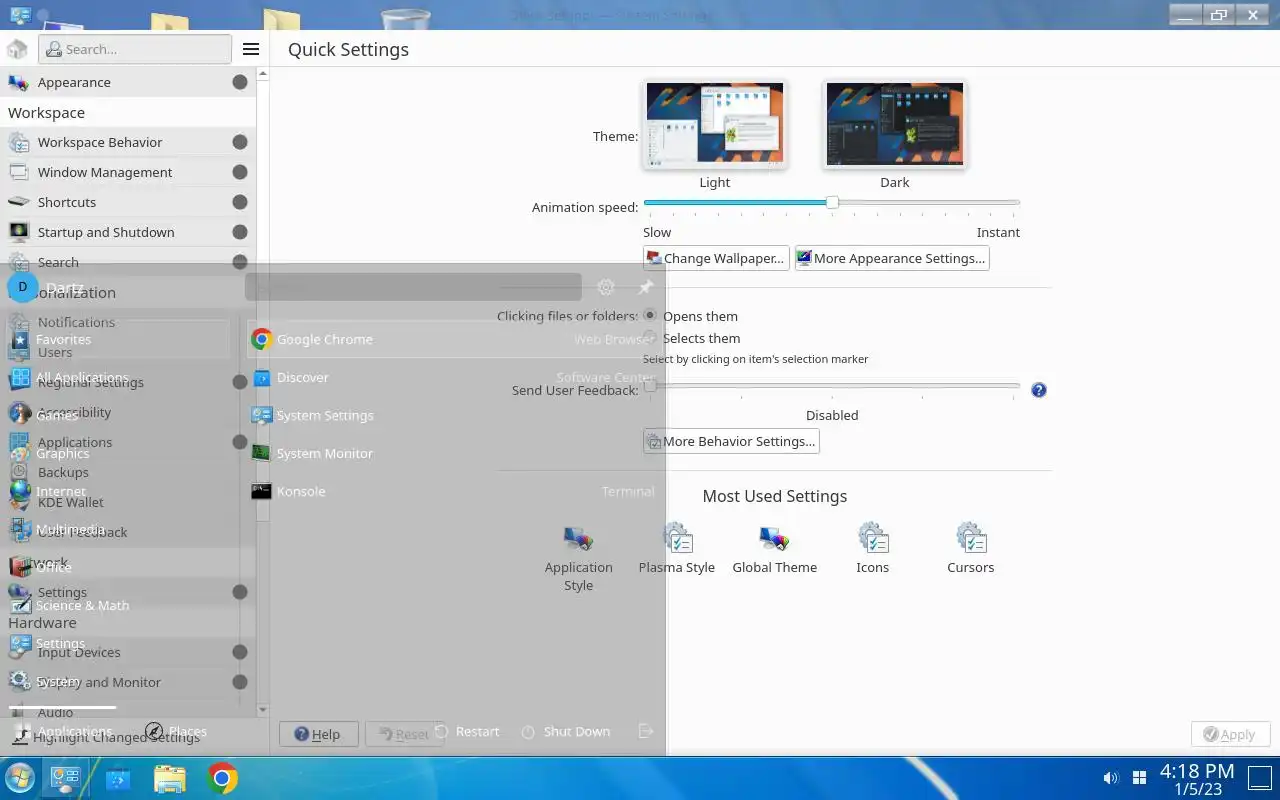Open Startup and Shutdown settings

coord(128,232)
